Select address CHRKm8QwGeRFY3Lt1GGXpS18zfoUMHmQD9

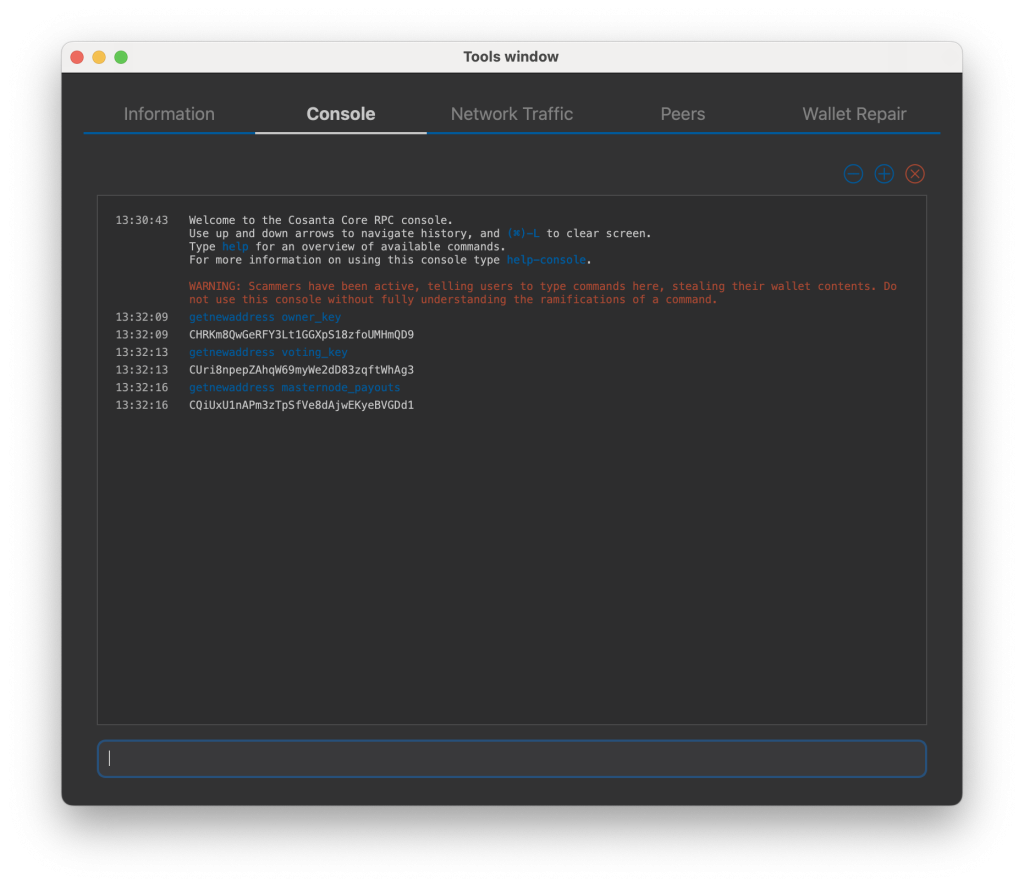pyautogui.click(x=301, y=334)
